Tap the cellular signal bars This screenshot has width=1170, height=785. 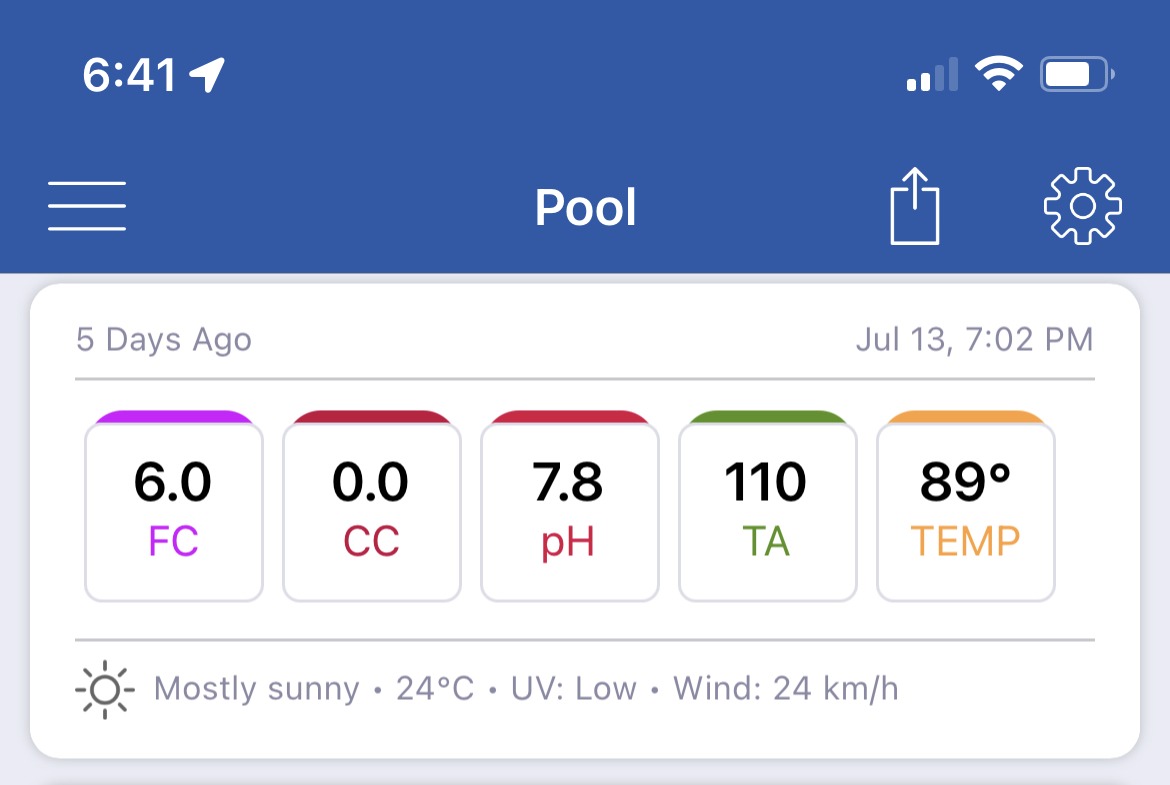pos(932,74)
